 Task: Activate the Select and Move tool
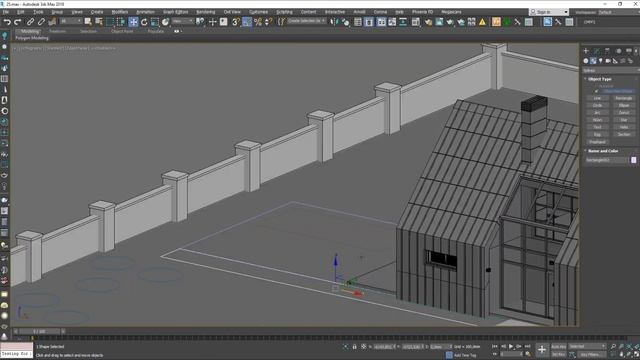coord(133,22)
